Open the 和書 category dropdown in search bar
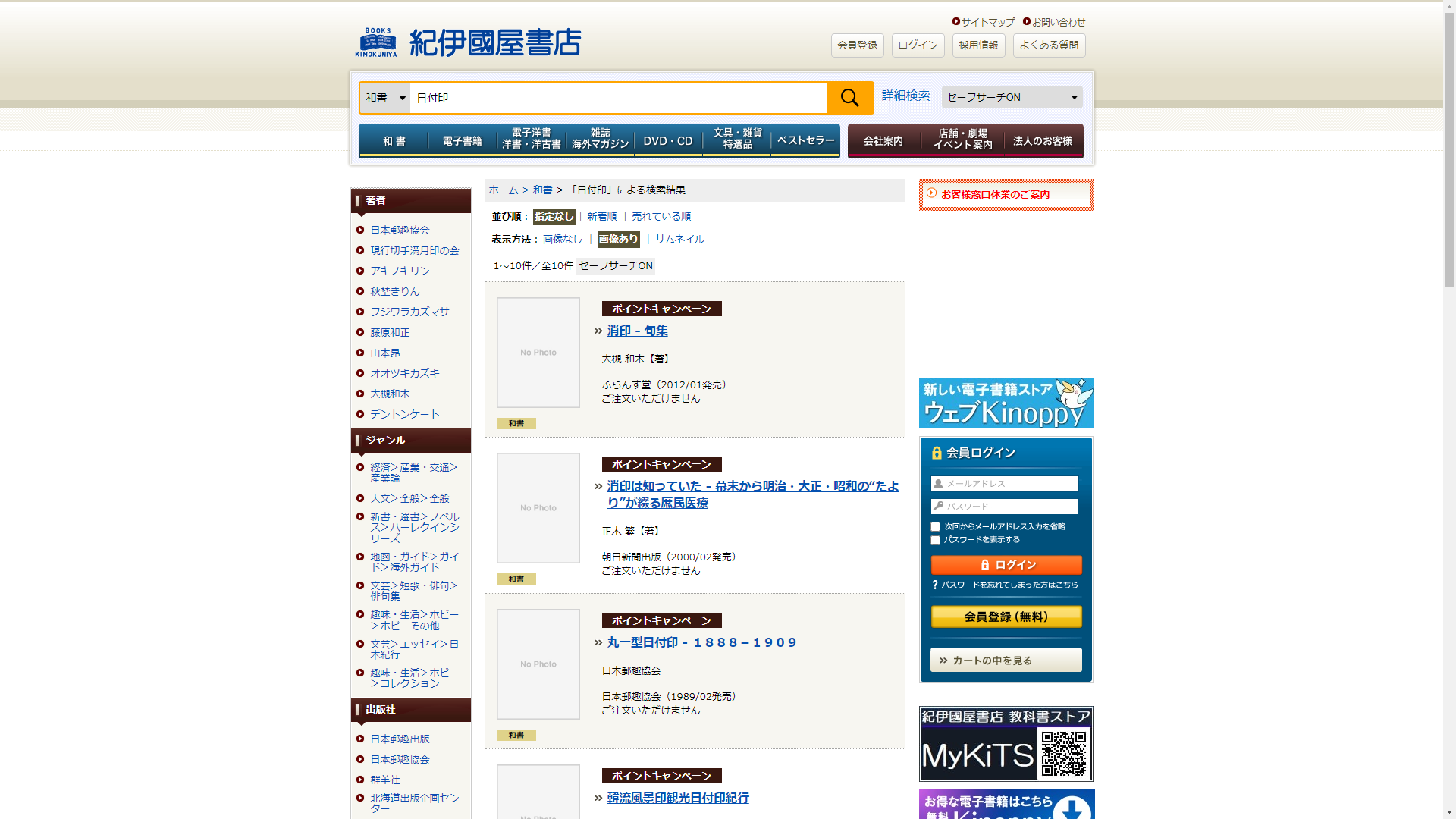 pos(385,98)
